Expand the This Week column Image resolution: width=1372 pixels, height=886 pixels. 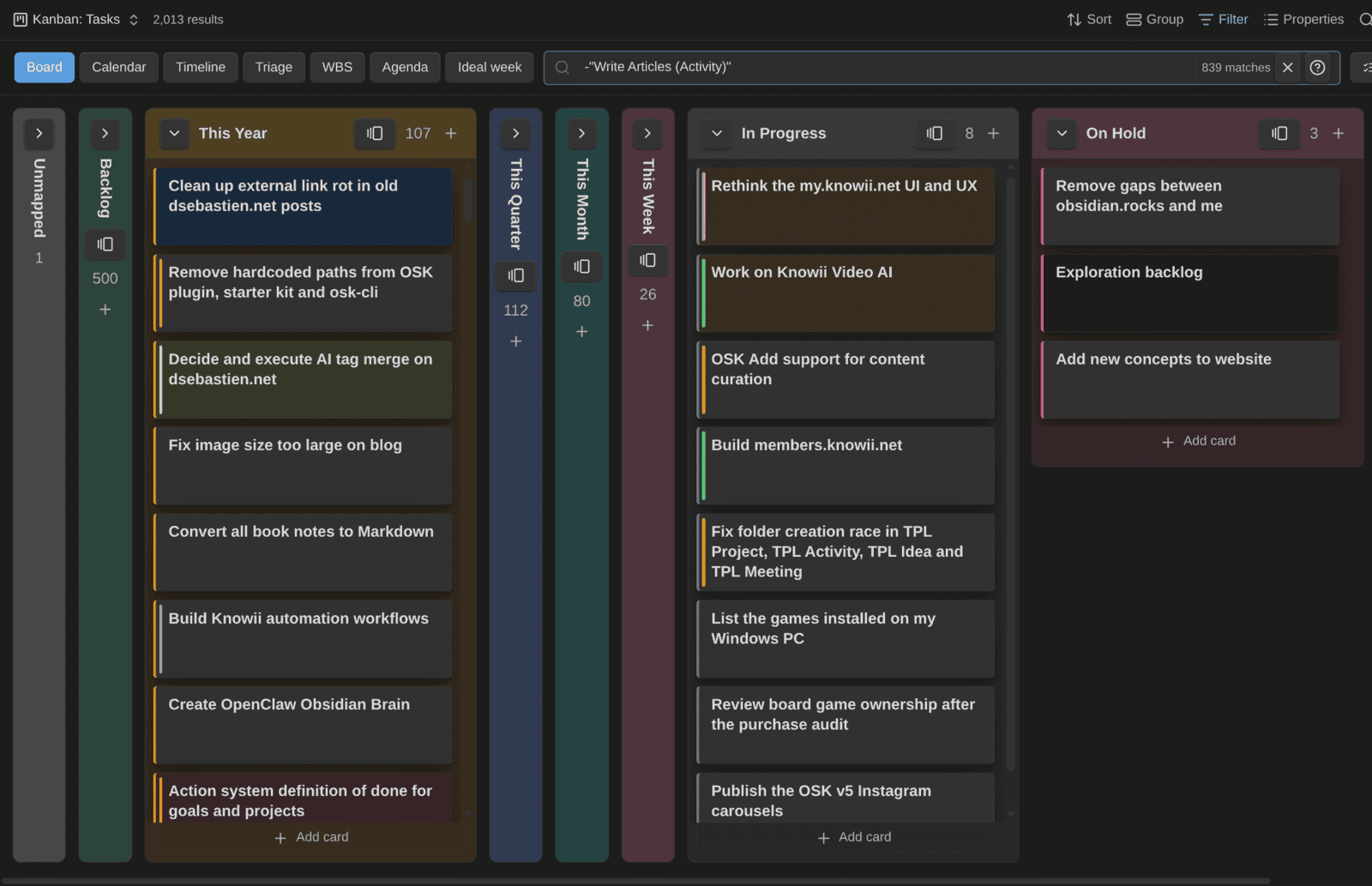pyautogui.click(x=647, y=133)
